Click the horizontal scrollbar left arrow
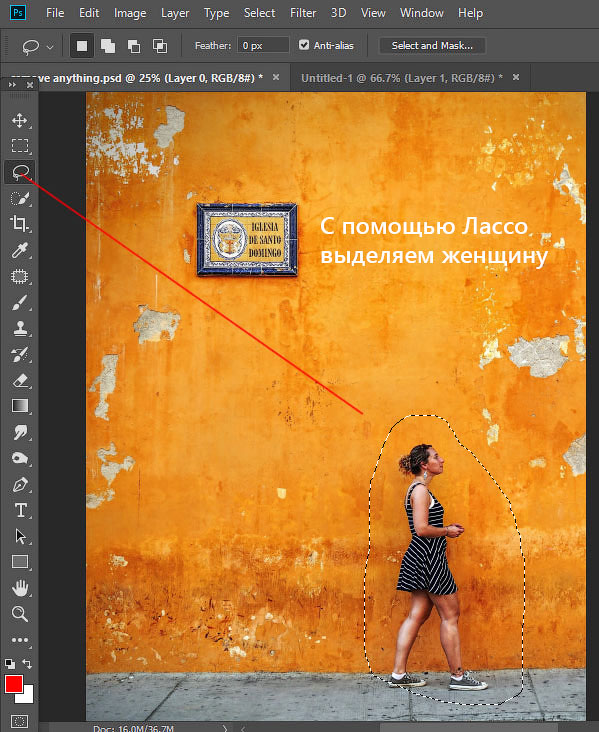Viewport: 599px width, 732px height. coord(243,728)
